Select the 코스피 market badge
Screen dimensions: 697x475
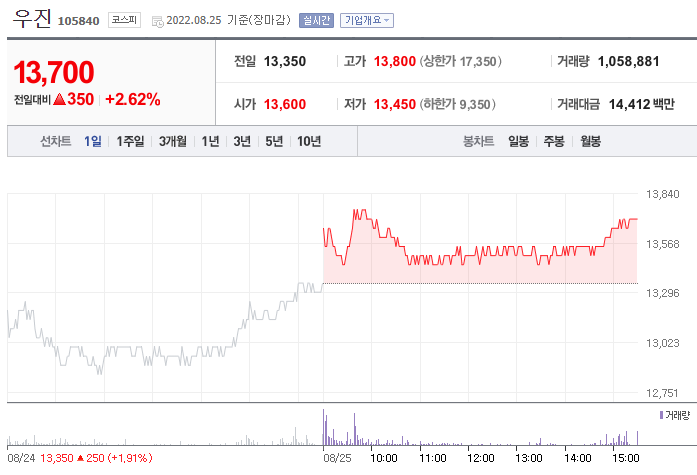(124, 20)
